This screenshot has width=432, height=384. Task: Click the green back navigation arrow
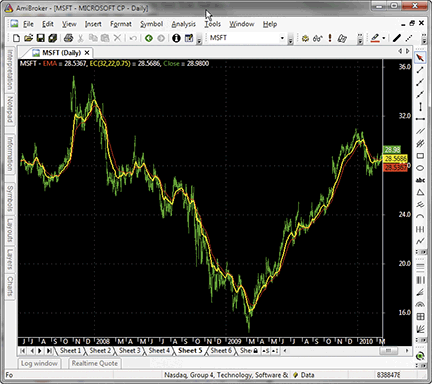149,38
